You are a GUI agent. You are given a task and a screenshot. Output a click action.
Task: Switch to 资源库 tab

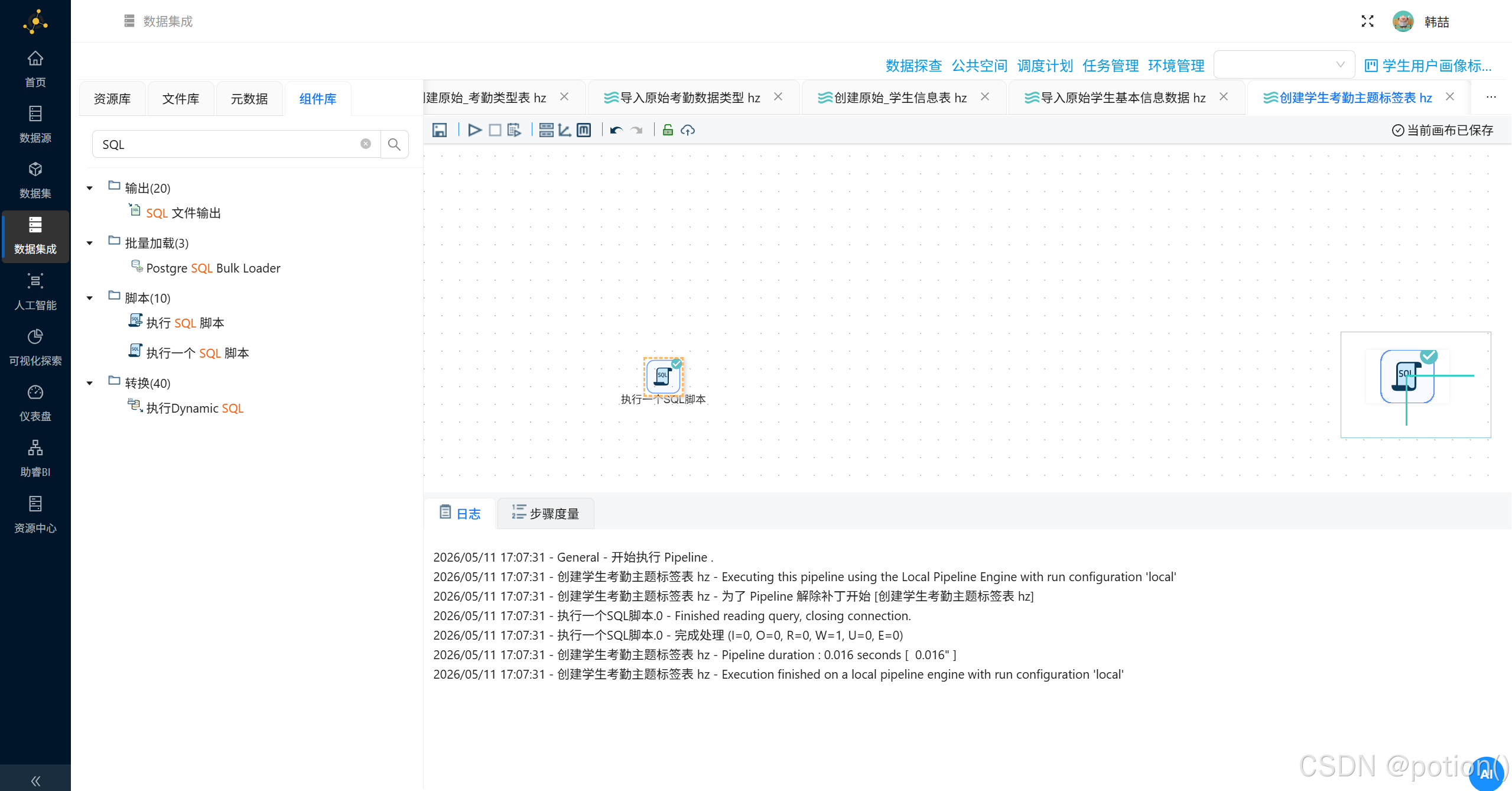pos(112,99)
